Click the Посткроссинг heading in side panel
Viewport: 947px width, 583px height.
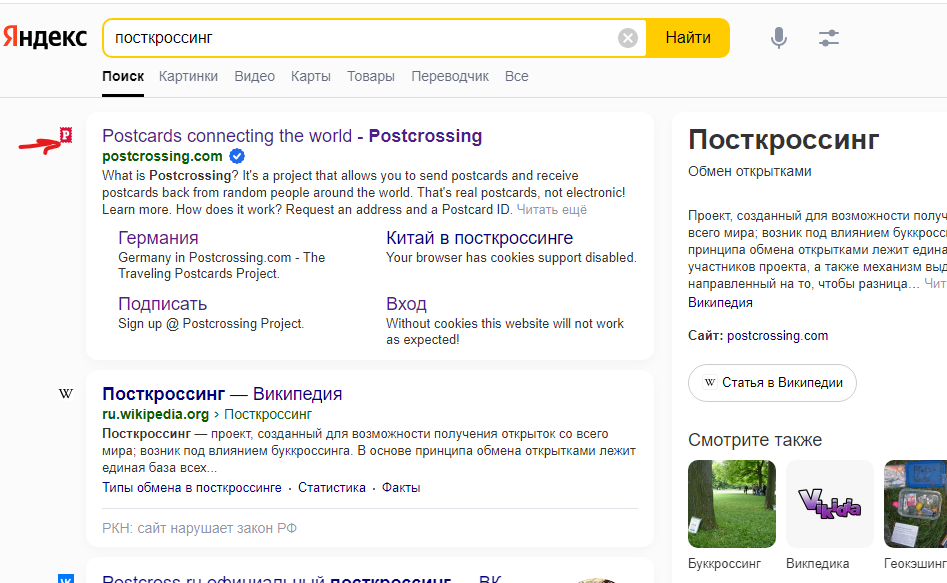tap(783, 140)
